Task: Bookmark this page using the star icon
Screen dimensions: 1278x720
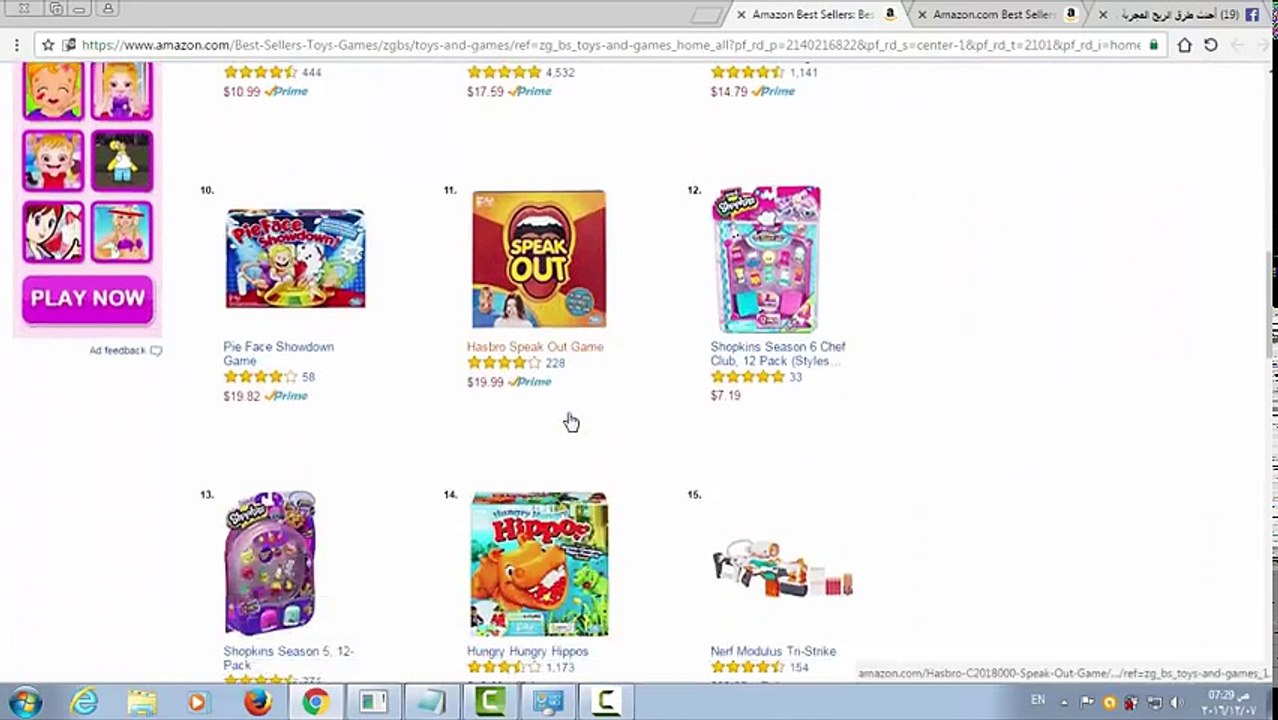Action: tap(48, 45)
